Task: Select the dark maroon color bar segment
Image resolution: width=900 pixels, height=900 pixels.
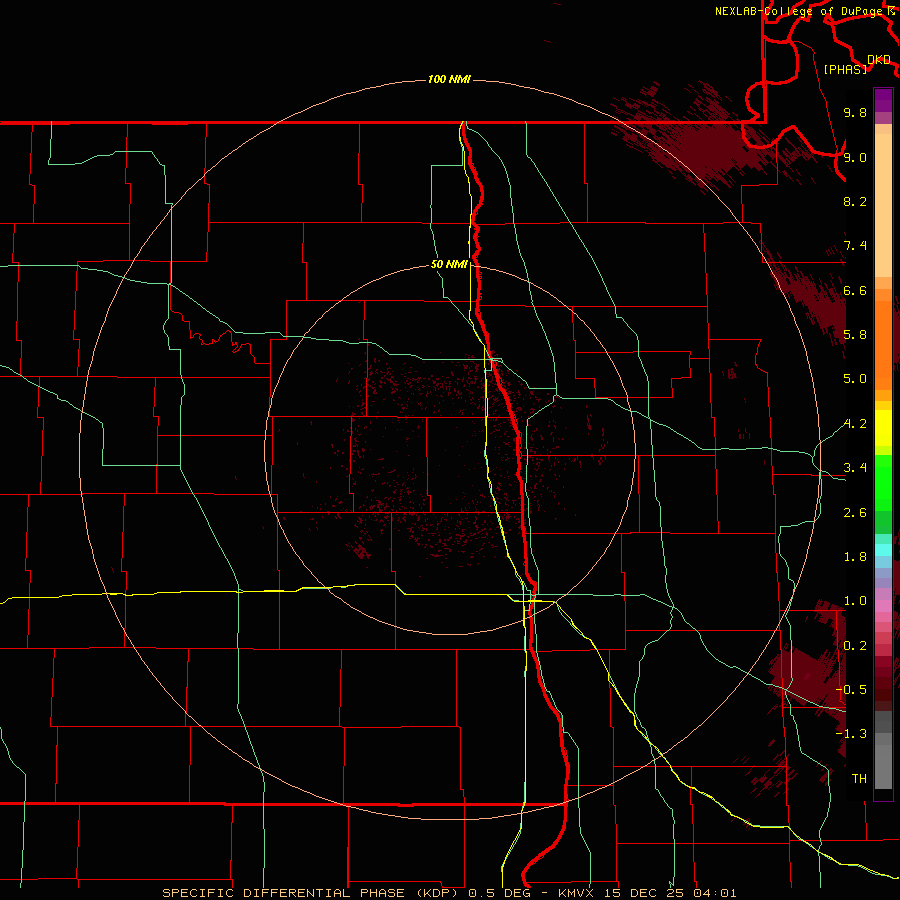Action: 883,684
